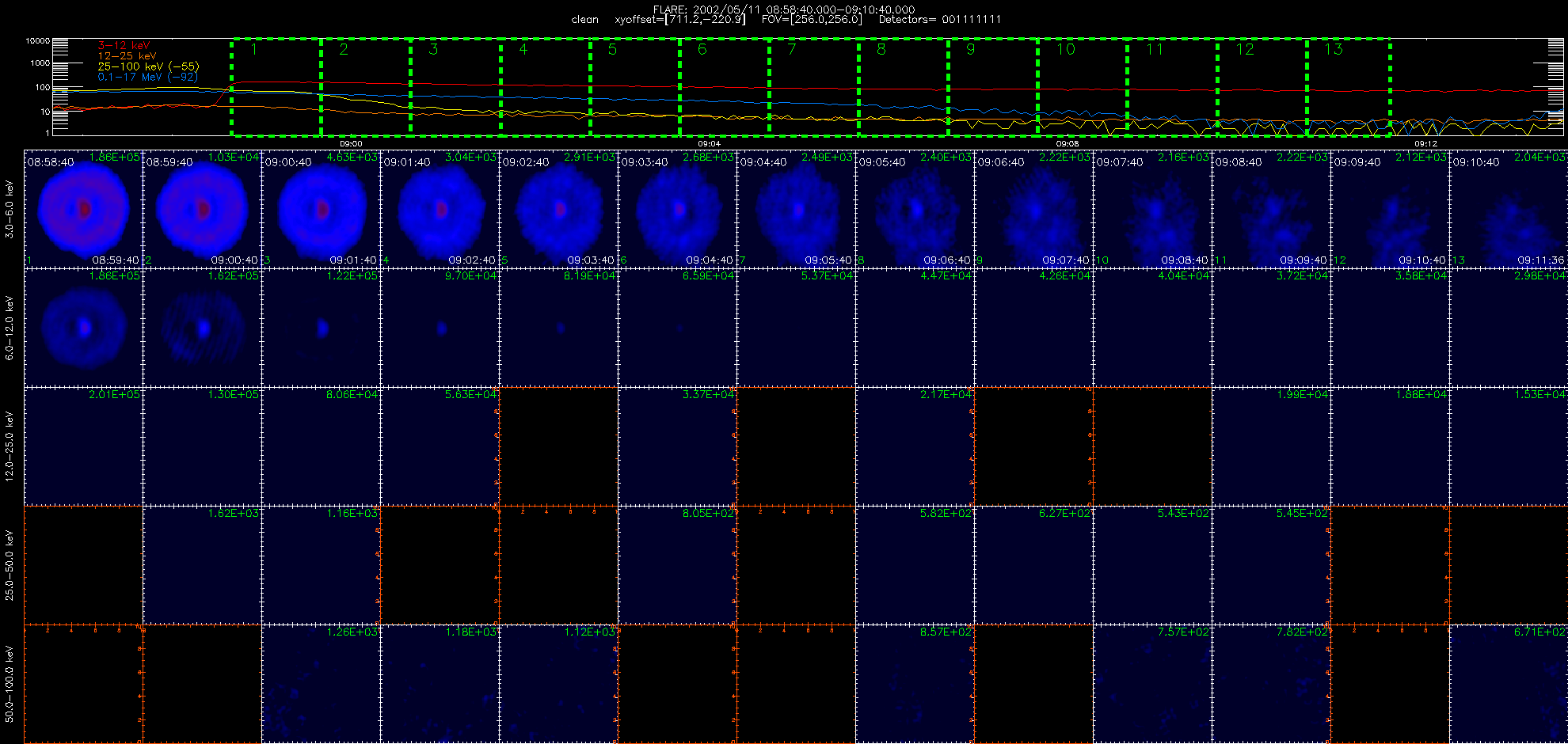
Task: Click the 09:00 time axis label
Action: 351,144
